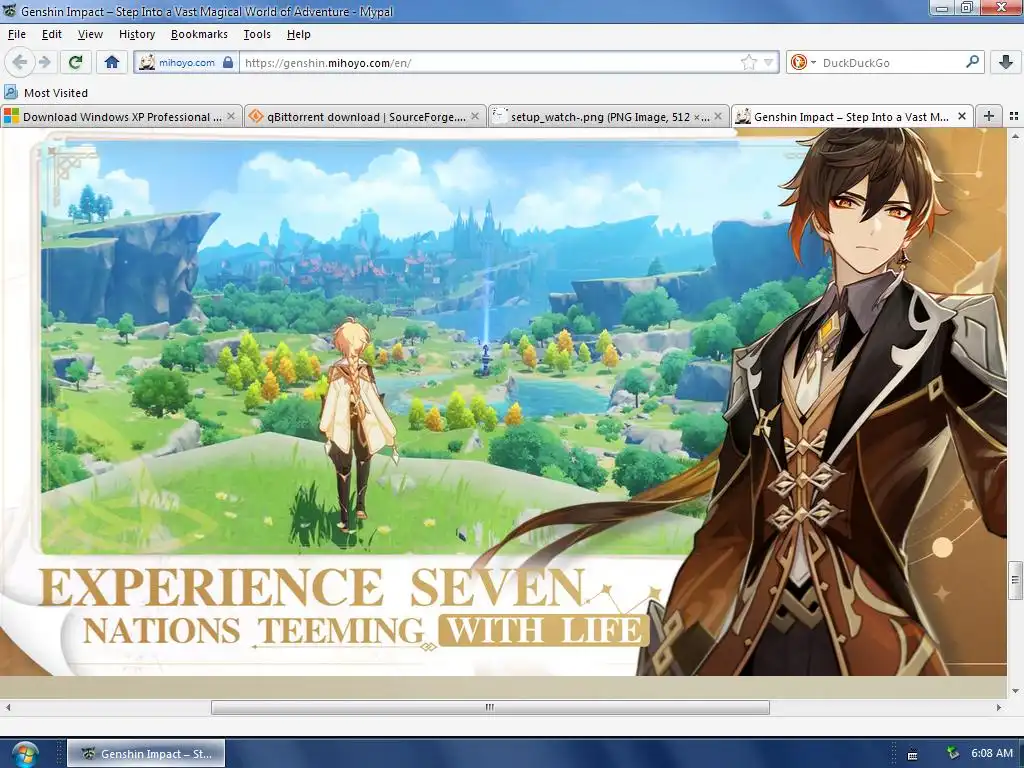Switch to qBittorrent download SourceForge tab
This screenshot has width=1024, height=768.
tap(366, 116)
